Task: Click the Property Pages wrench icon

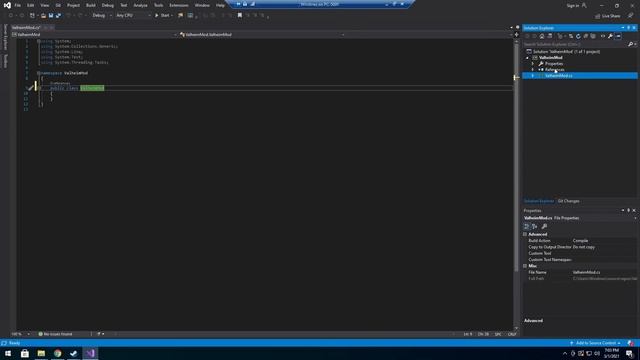Action: point(544,226)
